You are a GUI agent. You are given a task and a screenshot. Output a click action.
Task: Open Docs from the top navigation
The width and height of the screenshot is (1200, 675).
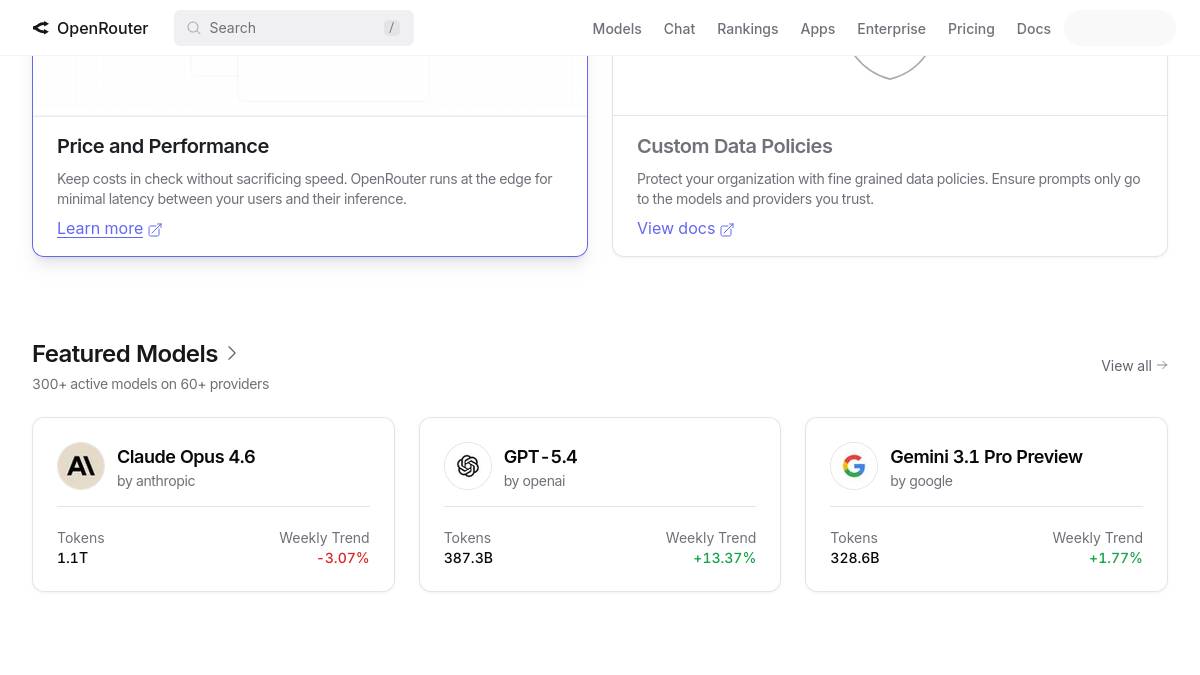coord(1033,28)
